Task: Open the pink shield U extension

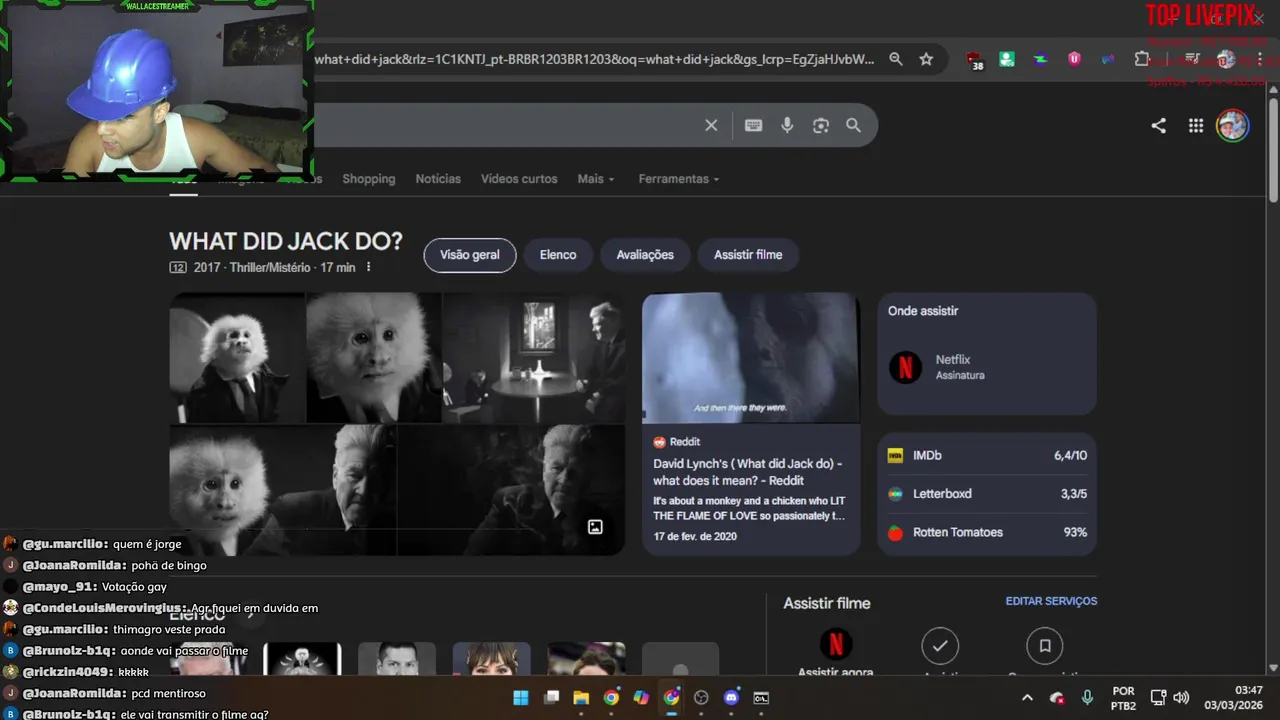Action: click(1074, 59)
